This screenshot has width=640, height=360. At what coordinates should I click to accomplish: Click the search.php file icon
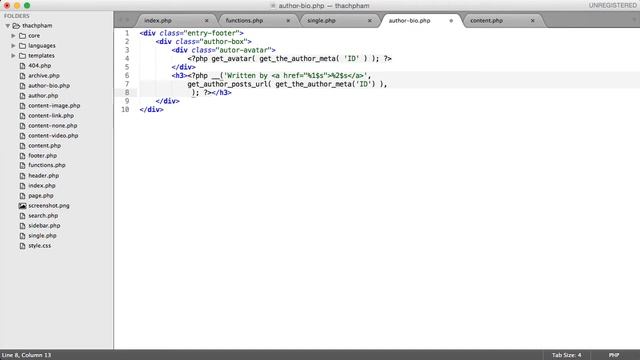[x=22, y=216]
